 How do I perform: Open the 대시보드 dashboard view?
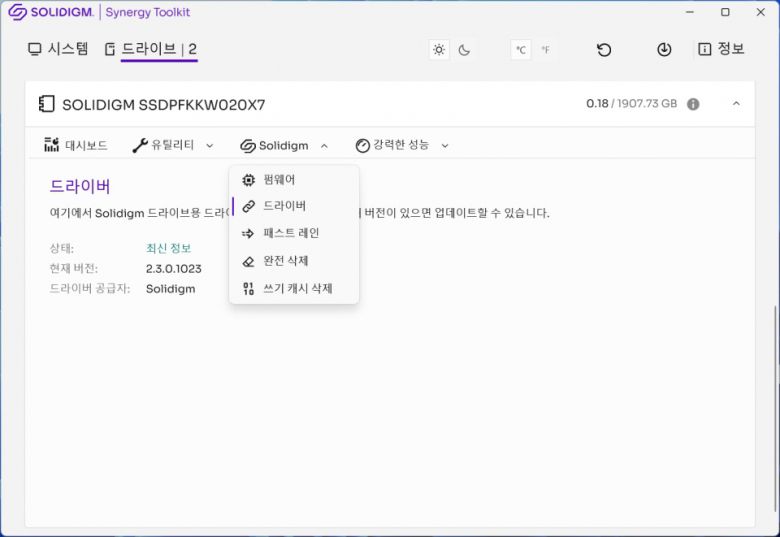tap(76, 145)
